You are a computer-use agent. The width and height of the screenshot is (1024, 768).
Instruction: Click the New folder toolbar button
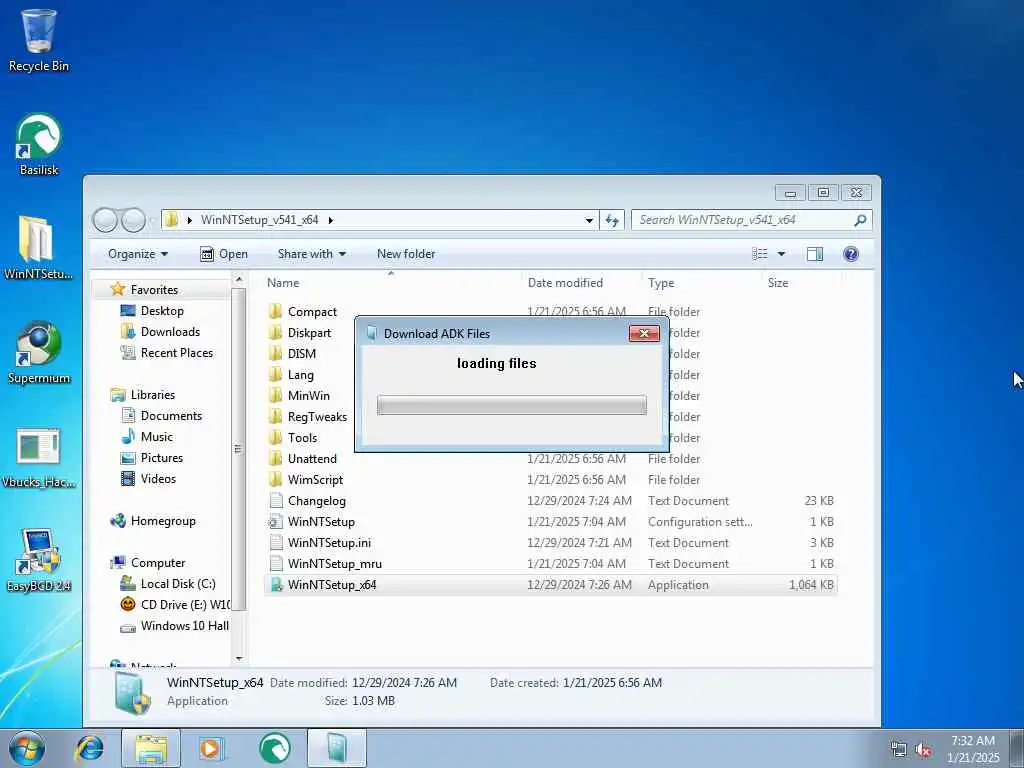coord(406,254)
